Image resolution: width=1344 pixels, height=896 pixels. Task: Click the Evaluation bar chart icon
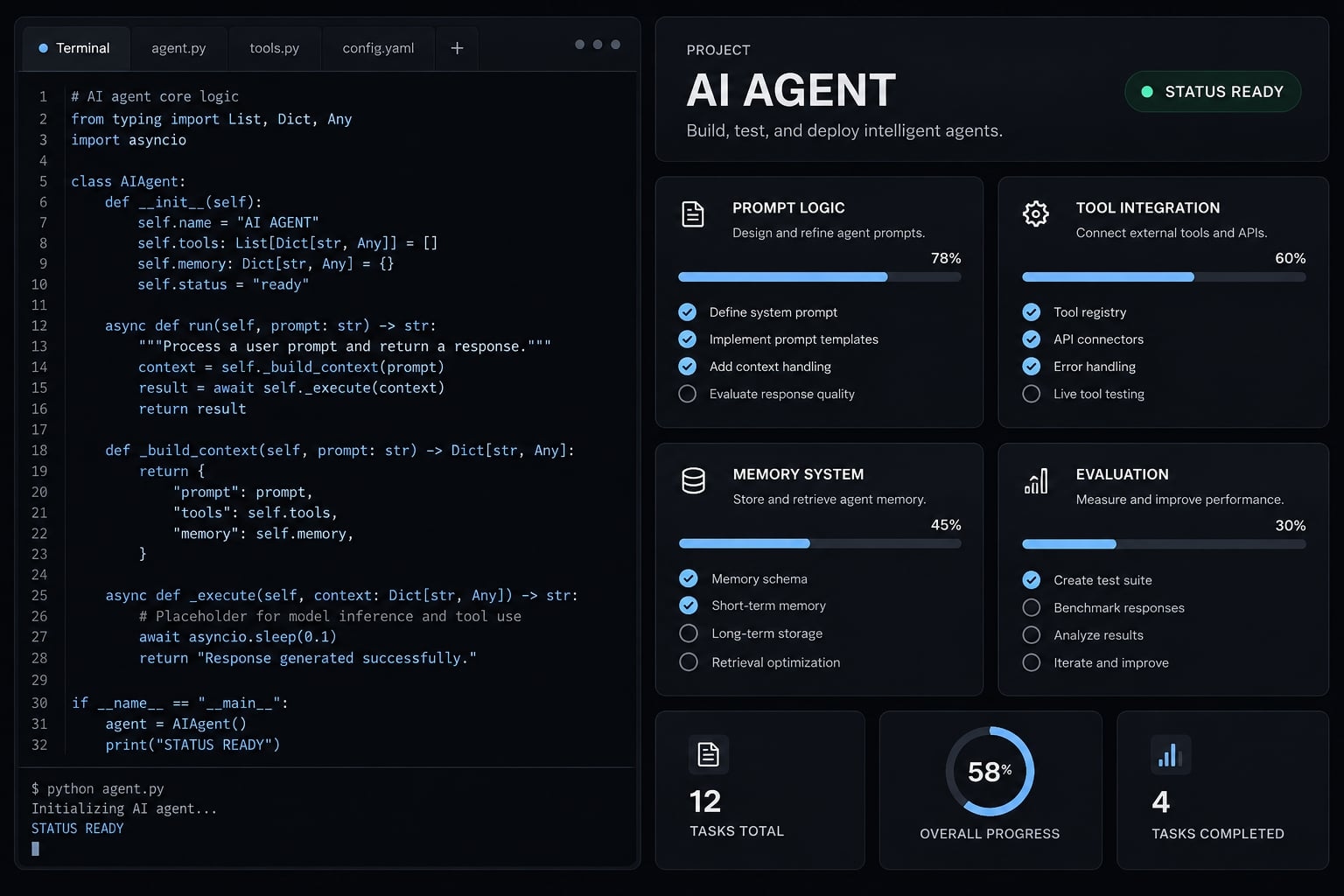click(x=1036, y=480)
